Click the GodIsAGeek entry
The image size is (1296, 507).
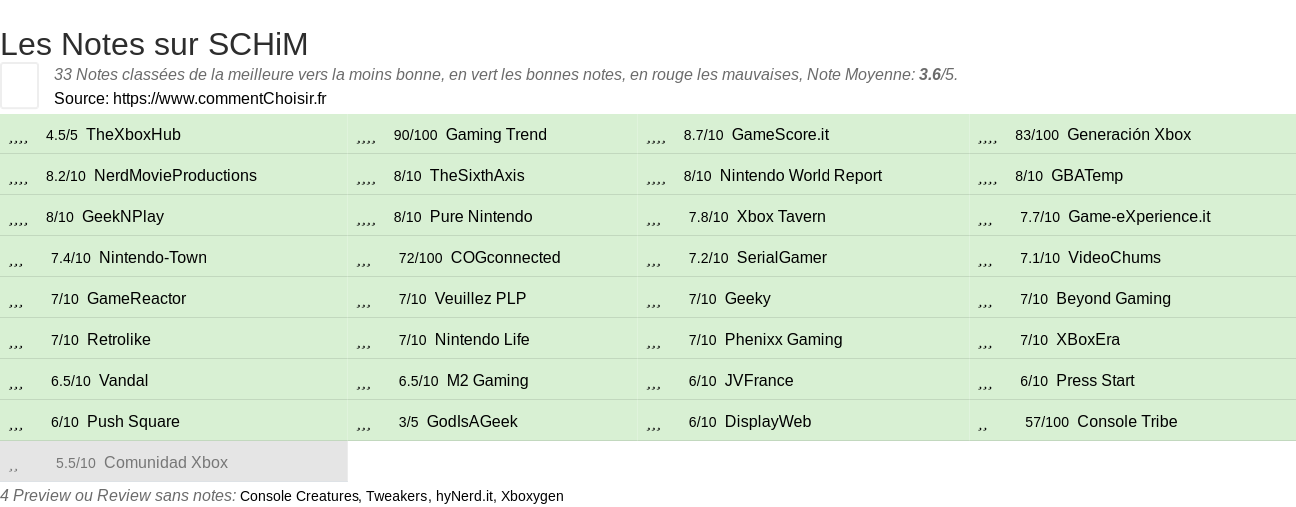[x=472, y=422]
